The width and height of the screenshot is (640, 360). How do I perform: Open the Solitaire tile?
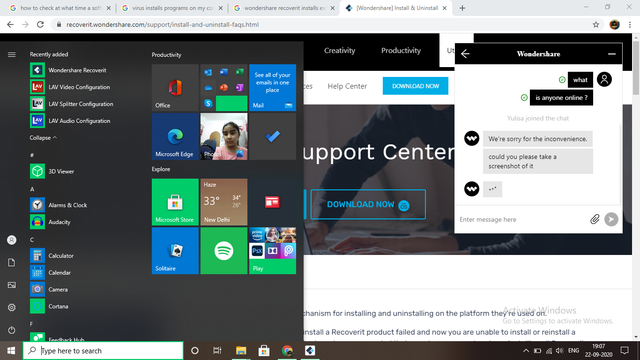(175, 251)
